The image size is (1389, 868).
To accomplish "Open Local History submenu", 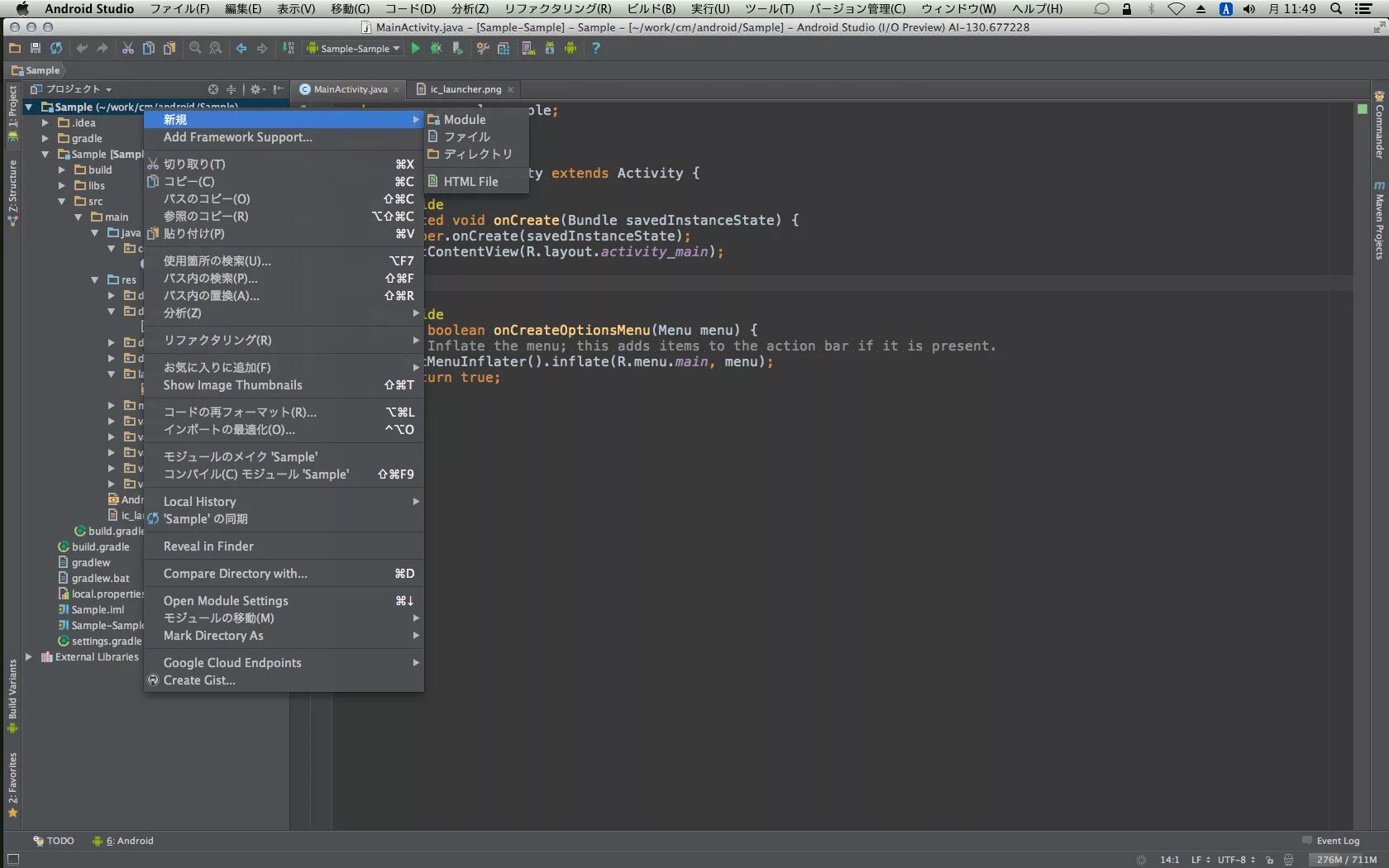I will click(284, 502).
